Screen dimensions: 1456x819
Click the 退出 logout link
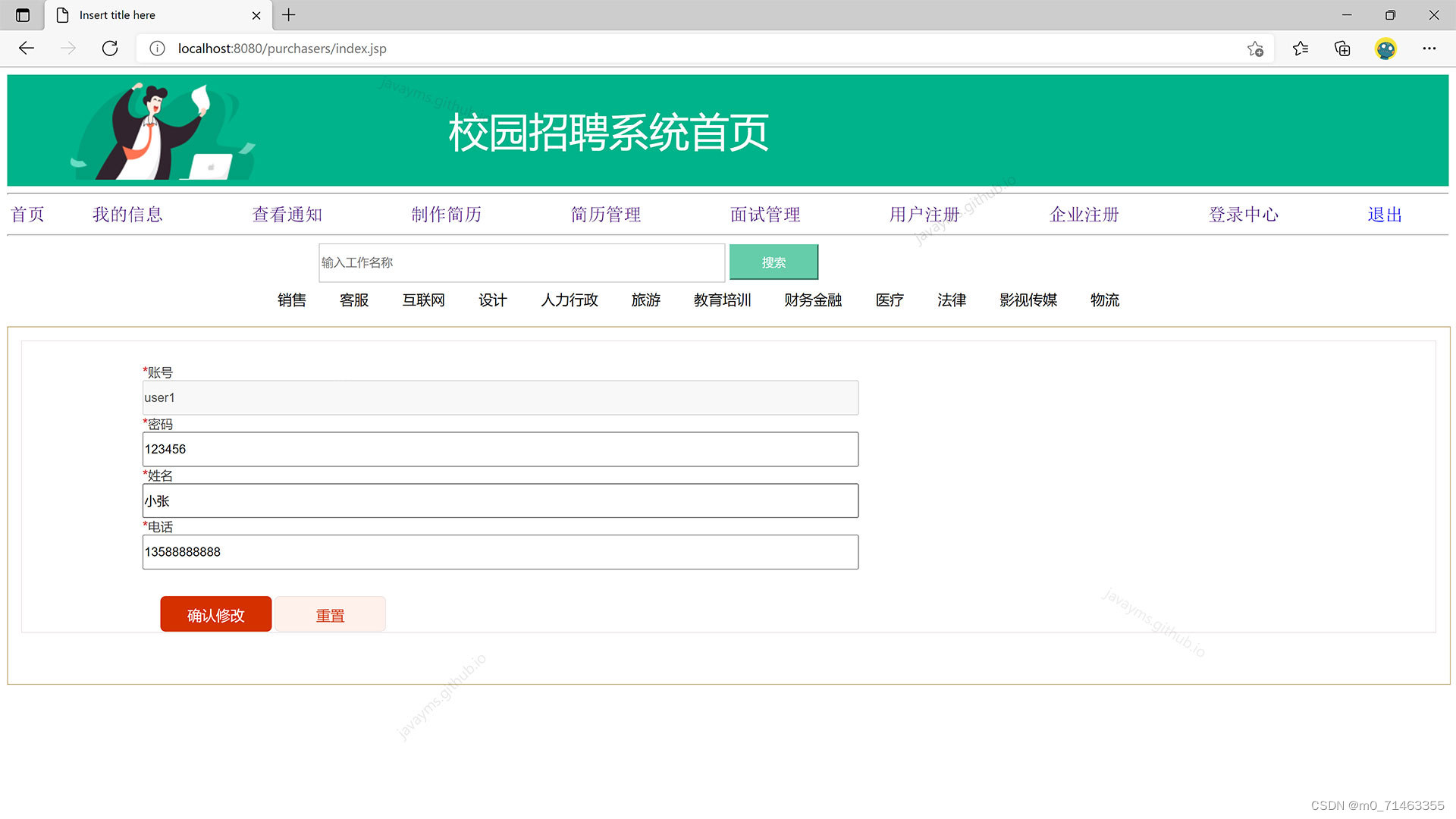[x=1385, y=215]
